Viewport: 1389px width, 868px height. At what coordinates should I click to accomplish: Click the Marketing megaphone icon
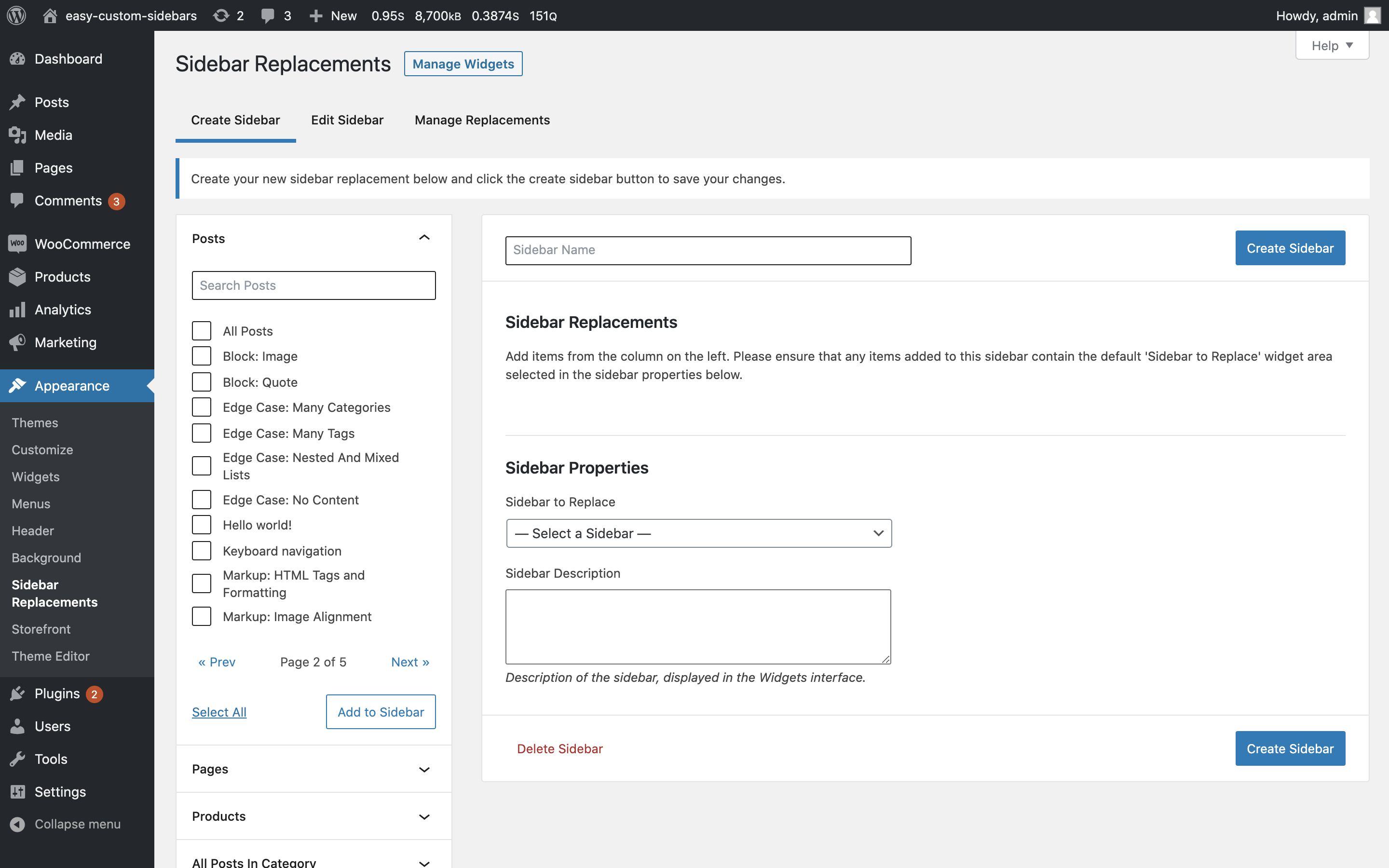[x=17, y=342]
